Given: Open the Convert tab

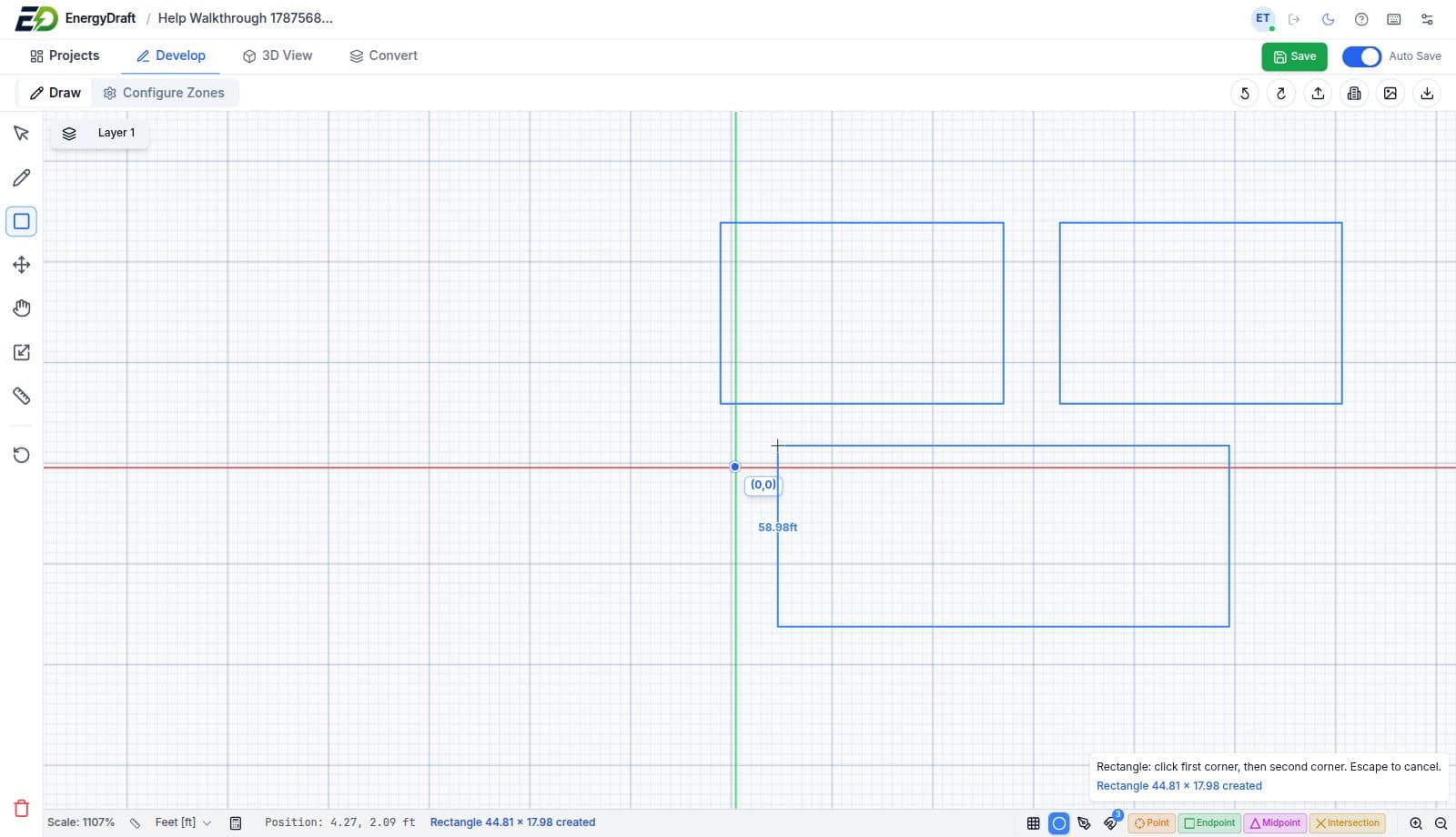Looking at the screenshot, I should (x=383, y=55).
